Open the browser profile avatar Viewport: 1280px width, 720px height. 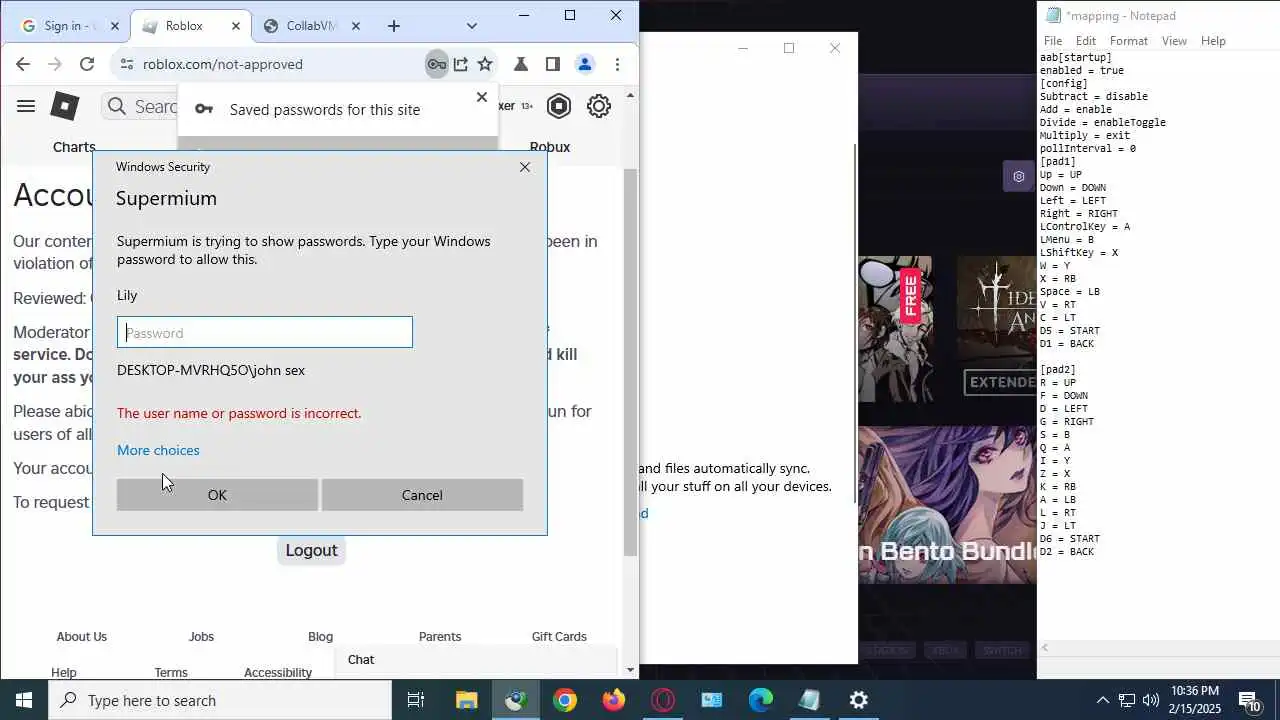[x=585, y=64]
